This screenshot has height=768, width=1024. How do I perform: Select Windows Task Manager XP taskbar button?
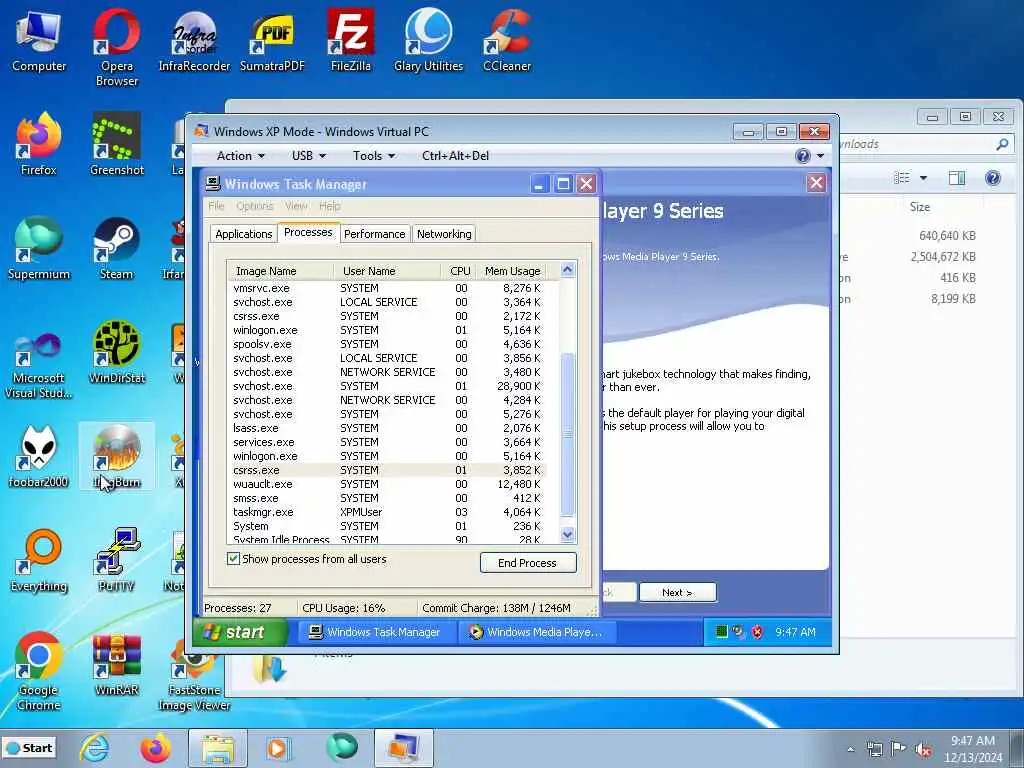click(375, 632)
